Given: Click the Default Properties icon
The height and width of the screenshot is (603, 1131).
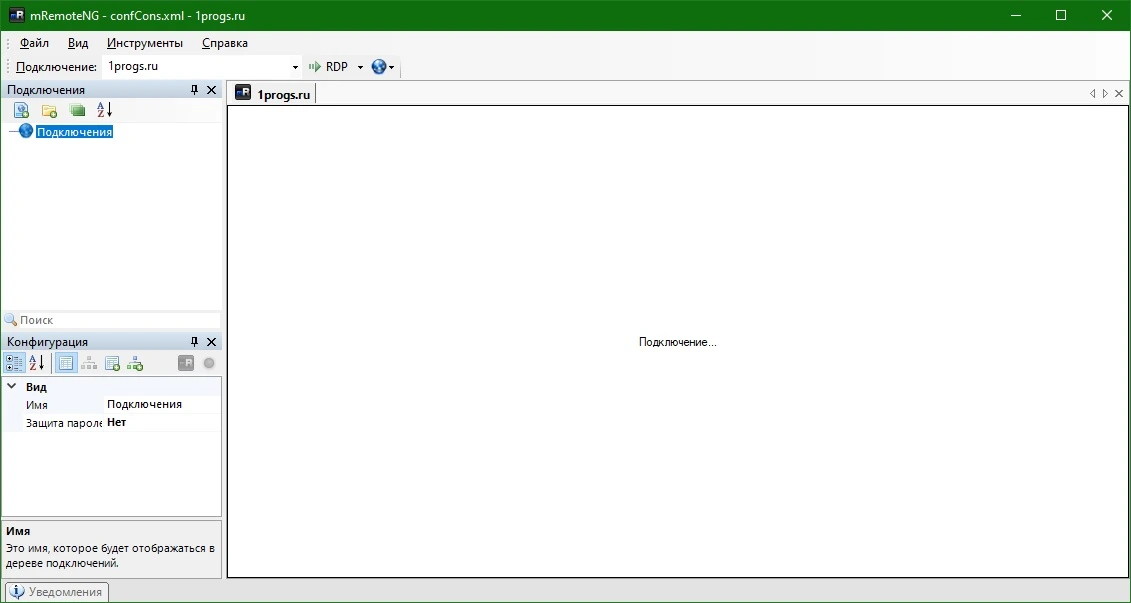Looking at the screenshot, I should (113, 363).
